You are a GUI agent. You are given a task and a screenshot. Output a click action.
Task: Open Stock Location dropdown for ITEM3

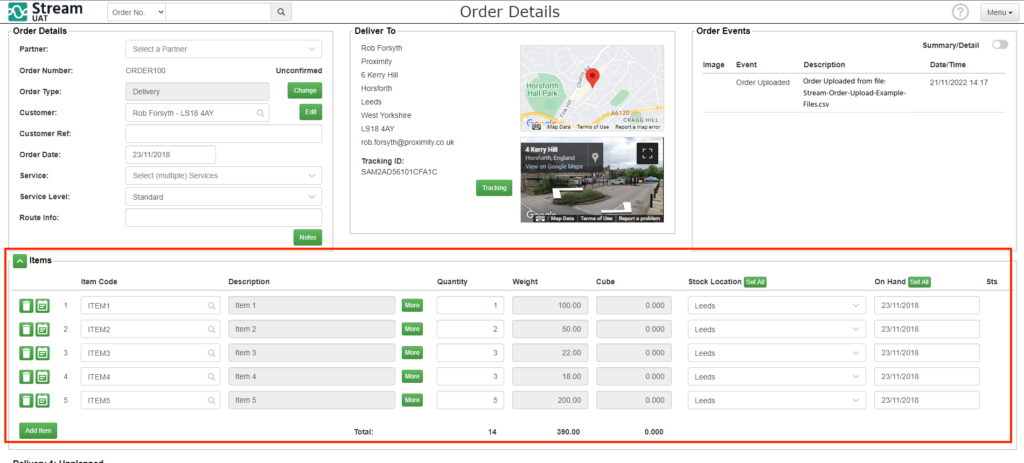[x=776, y=353]
